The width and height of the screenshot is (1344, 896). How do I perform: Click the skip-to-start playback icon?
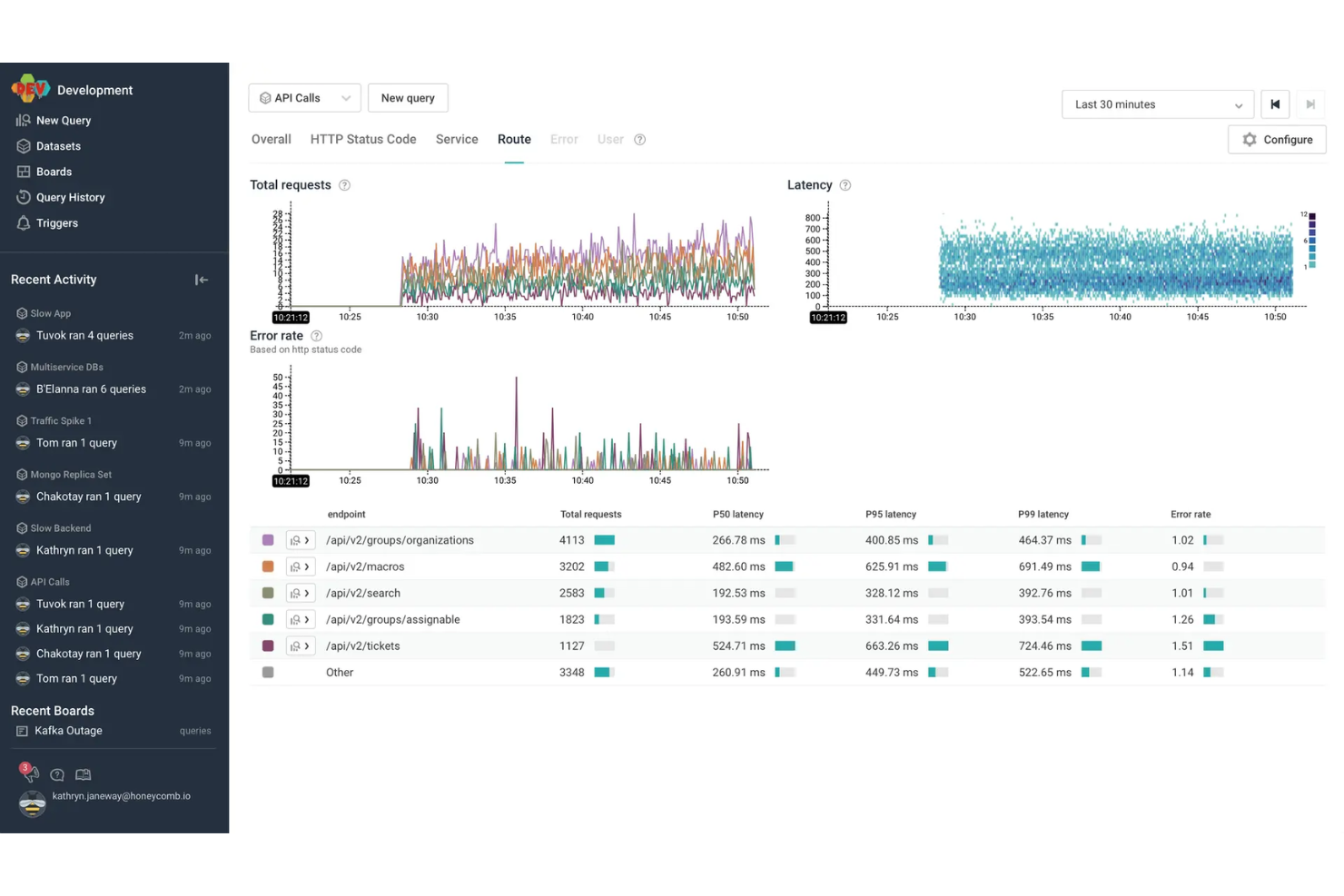(1275, 104)
